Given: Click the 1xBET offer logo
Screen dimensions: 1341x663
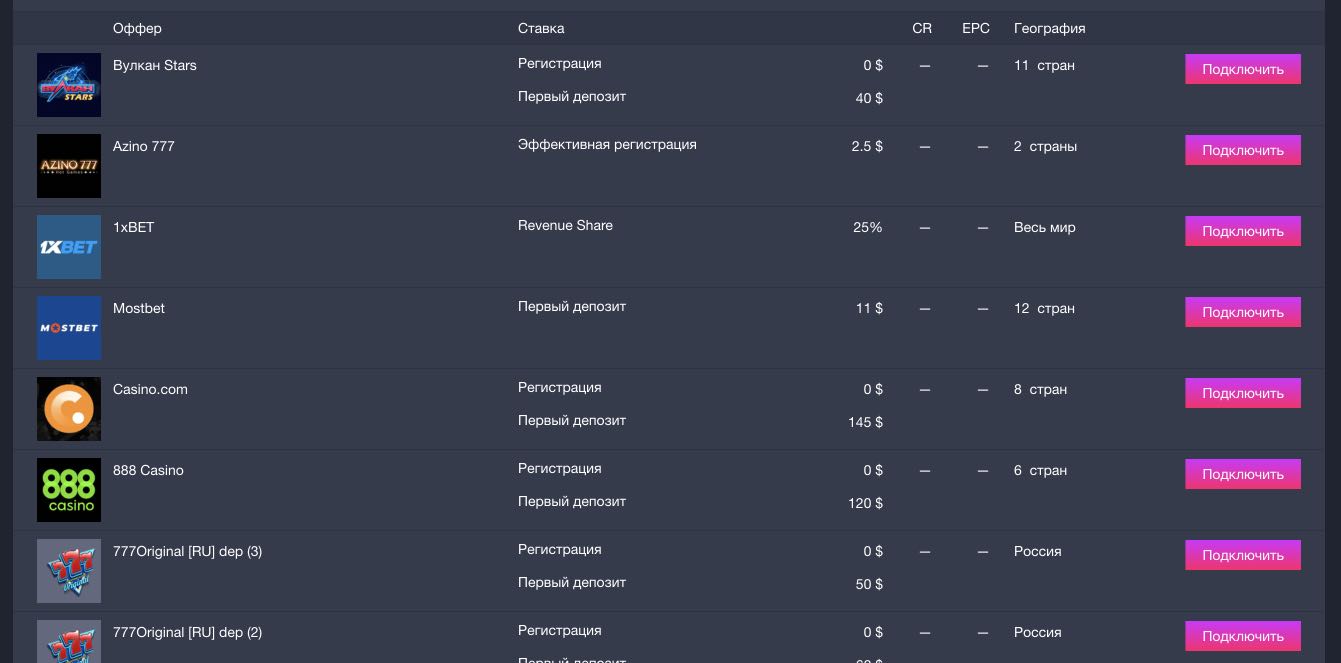Looking at the screenshot, I should click(x=69, y=247).
